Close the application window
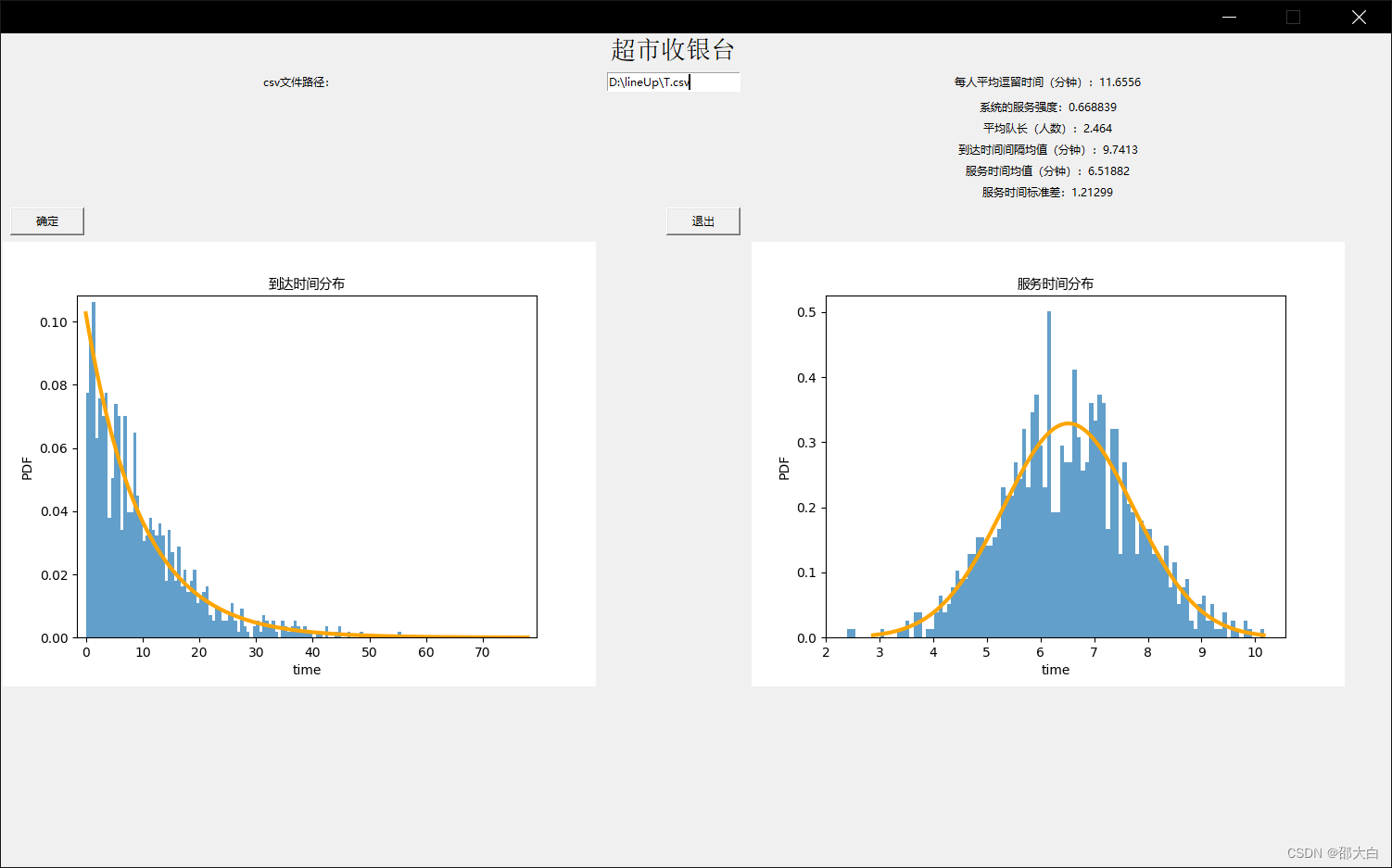This screenshot has width=1392, height=868. (1359, 18)
